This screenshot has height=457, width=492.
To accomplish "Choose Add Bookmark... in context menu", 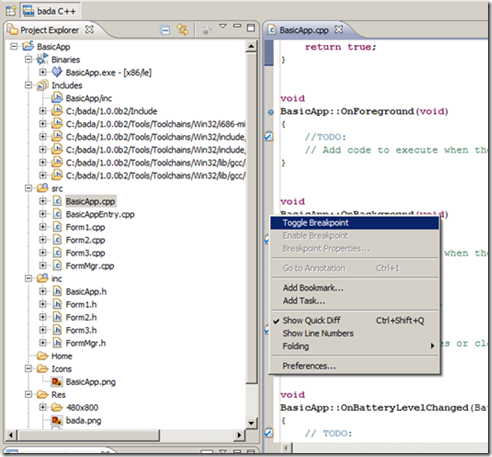I will pos(355,288).
